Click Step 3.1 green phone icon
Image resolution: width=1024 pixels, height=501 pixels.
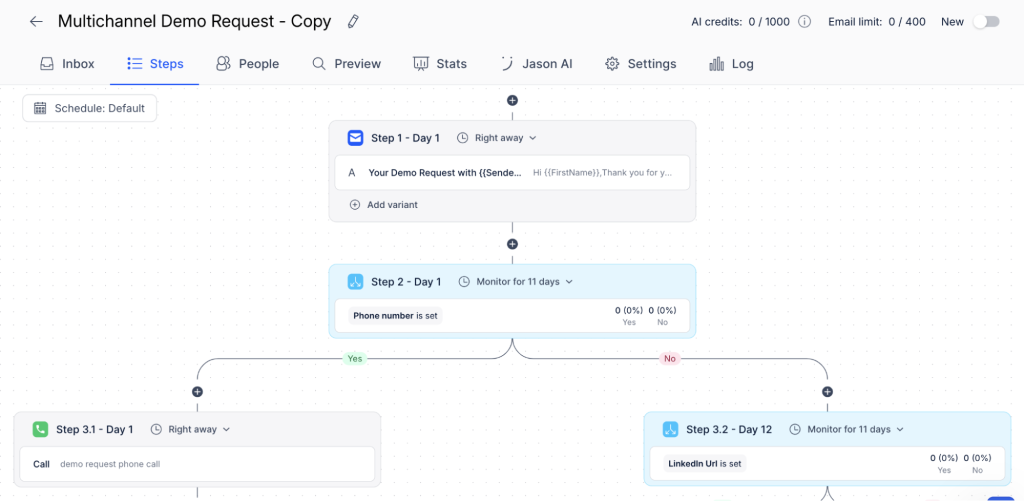click(40, 429)
